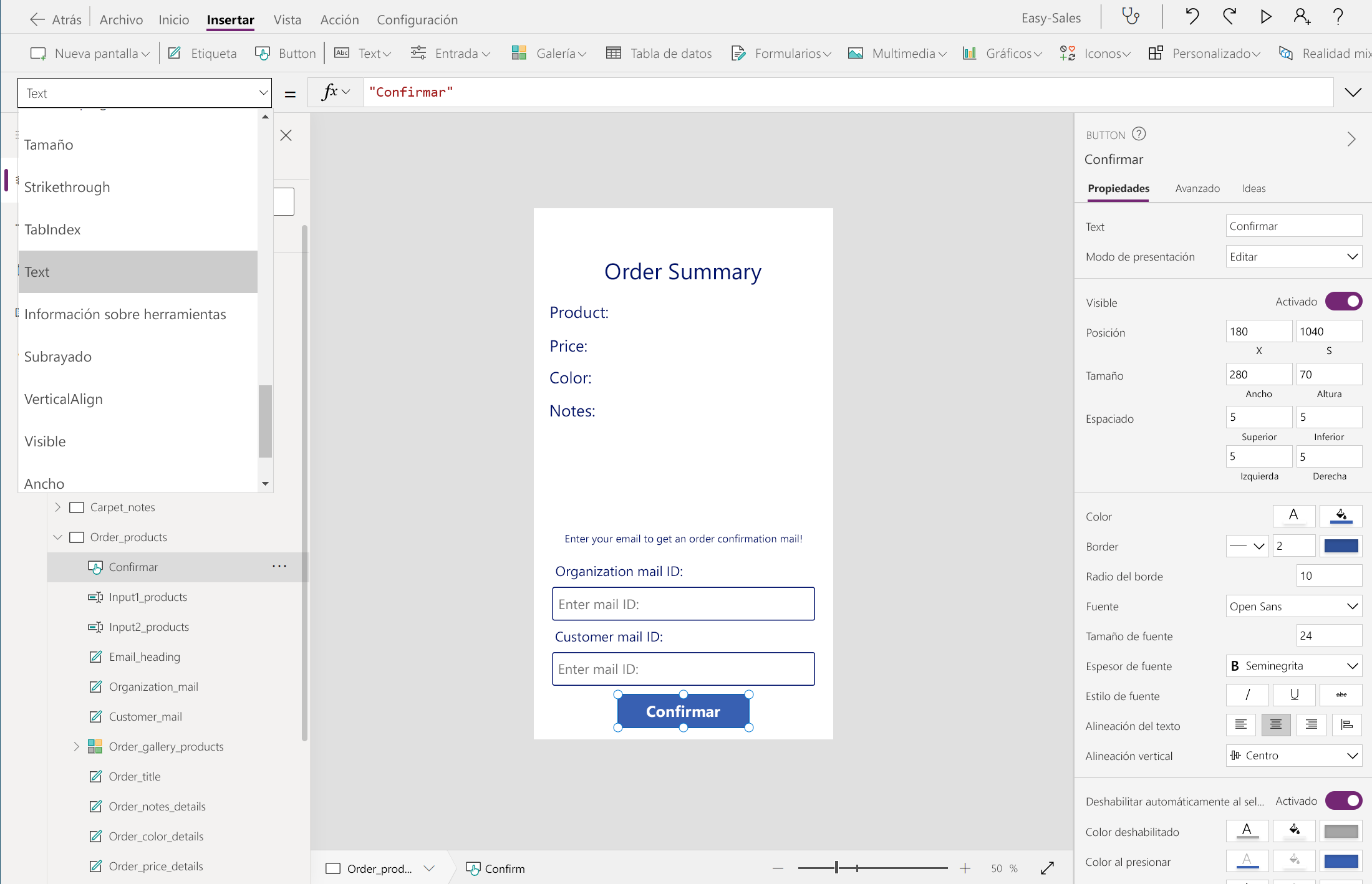Expand the formula bar chevron

pyautogui.click(x=1353, y=92)
